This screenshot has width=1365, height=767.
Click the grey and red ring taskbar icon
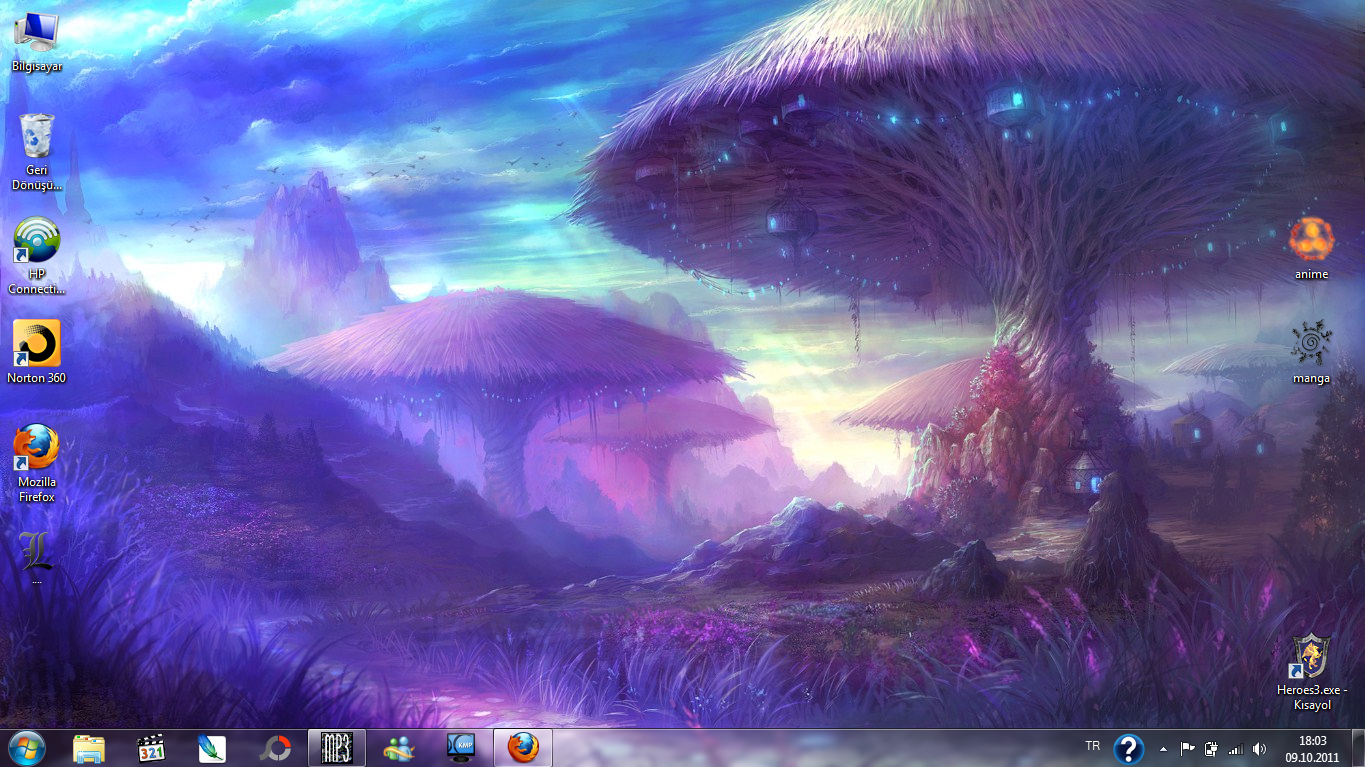274,748
